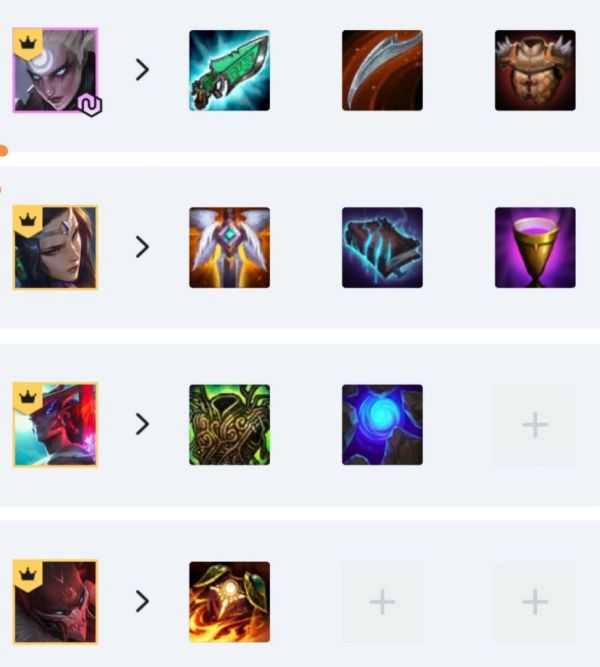Screen dimensions: 600x667
Task: Toggle the crown badge on the red-faced hat champion
Action: 28,398
